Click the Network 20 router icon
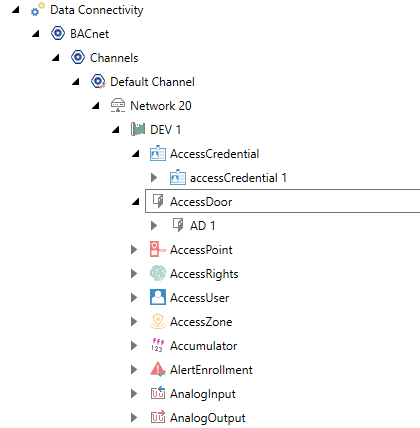The width and height of the screenshot is (420, 428). [x=118, y=105]
